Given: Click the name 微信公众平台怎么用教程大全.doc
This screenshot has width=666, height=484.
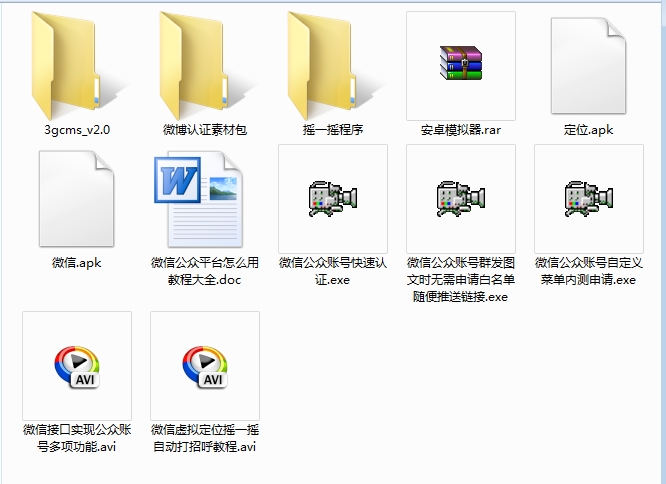Looking at the screenshot, I should [205, 271].
